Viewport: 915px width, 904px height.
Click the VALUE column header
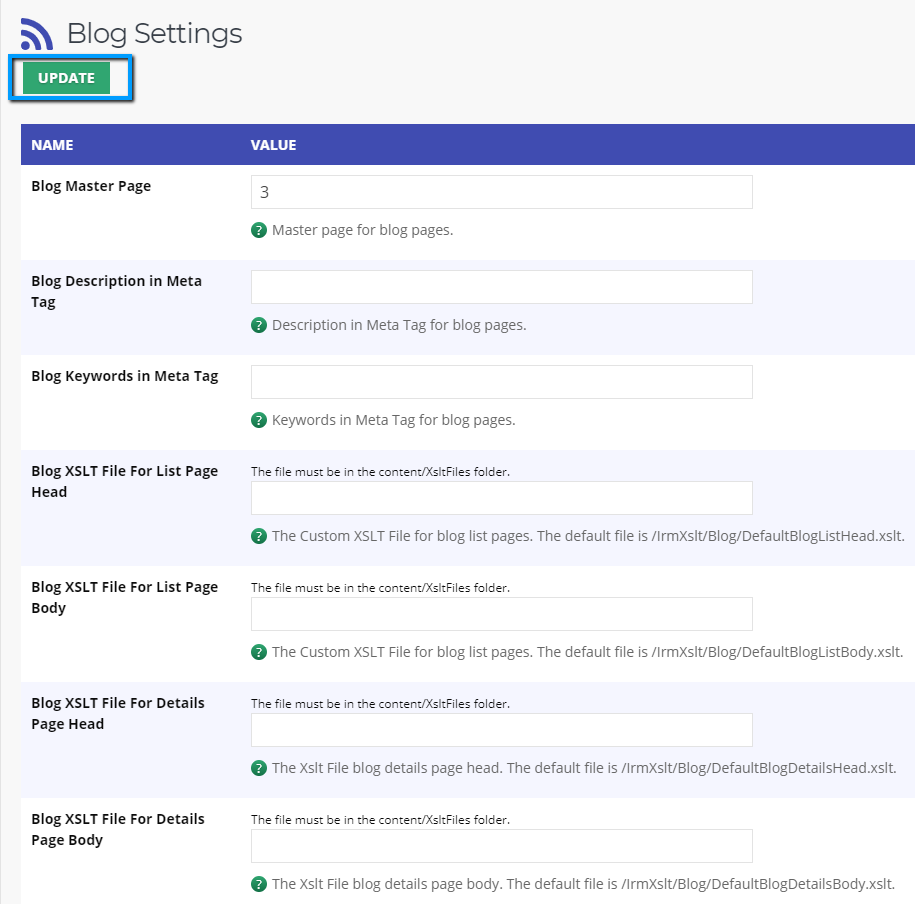(x=273, y=145)
